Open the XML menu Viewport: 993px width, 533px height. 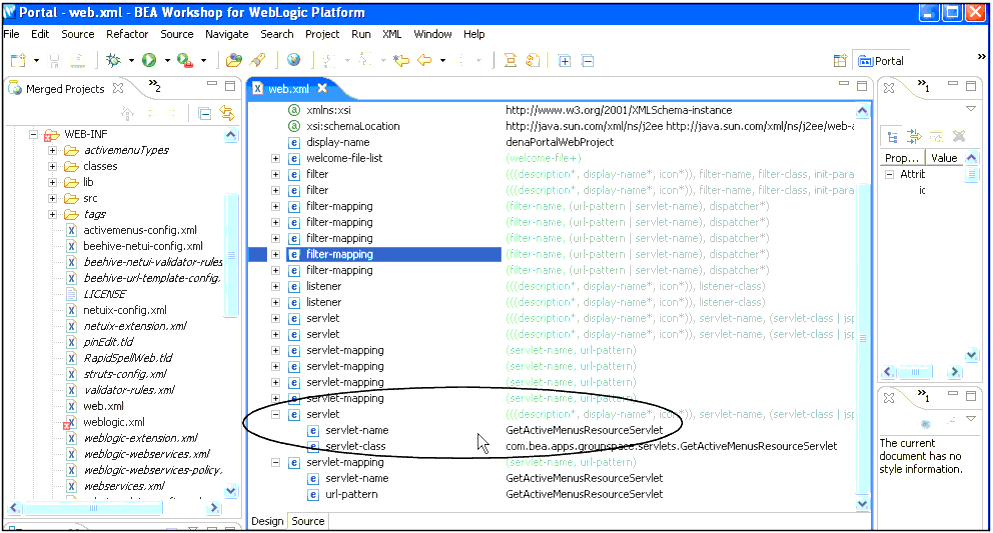click(392, 34)
